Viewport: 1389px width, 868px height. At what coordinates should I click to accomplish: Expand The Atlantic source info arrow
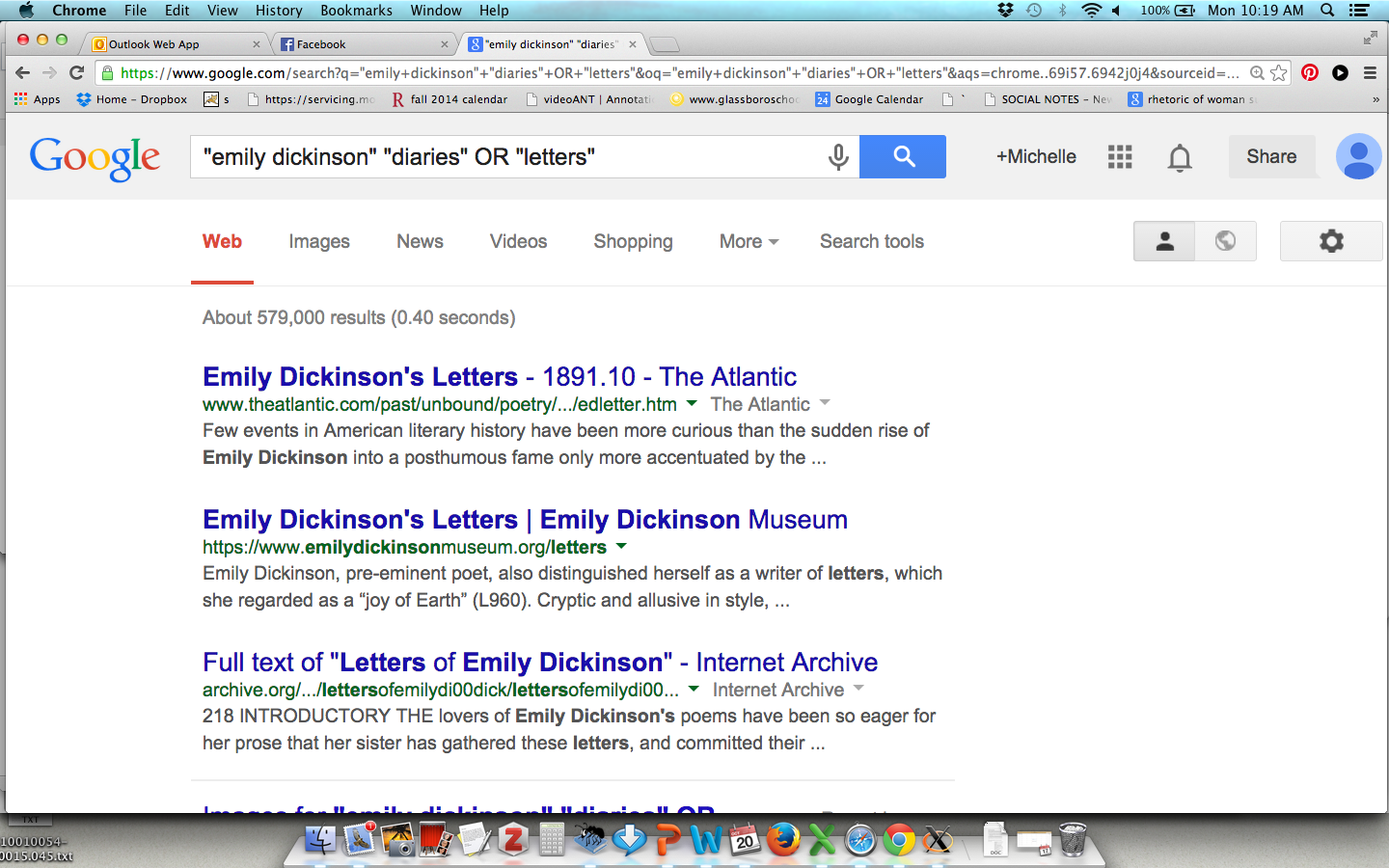coord(825,403)
